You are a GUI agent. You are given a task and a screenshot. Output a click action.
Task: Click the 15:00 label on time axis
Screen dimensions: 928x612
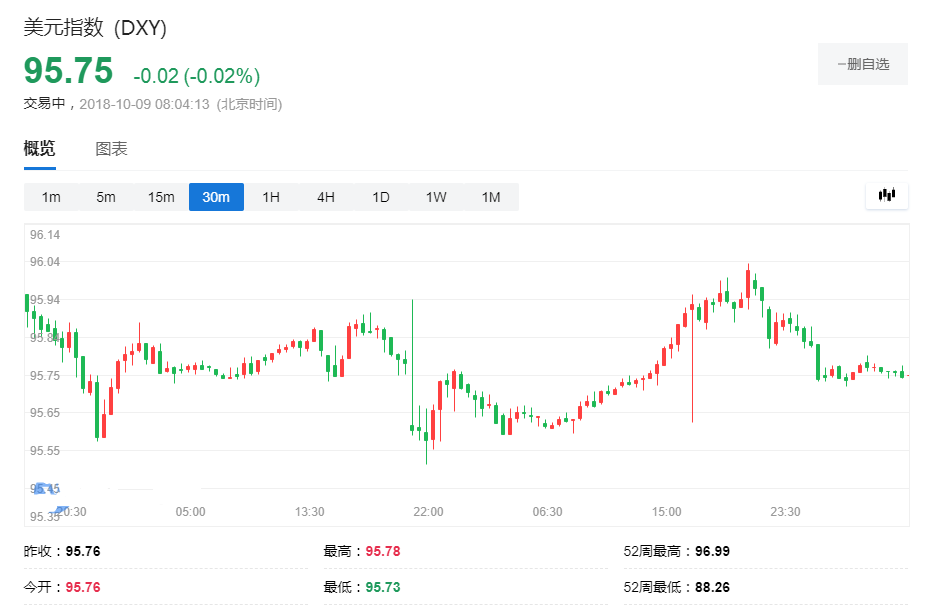[666, 512]
